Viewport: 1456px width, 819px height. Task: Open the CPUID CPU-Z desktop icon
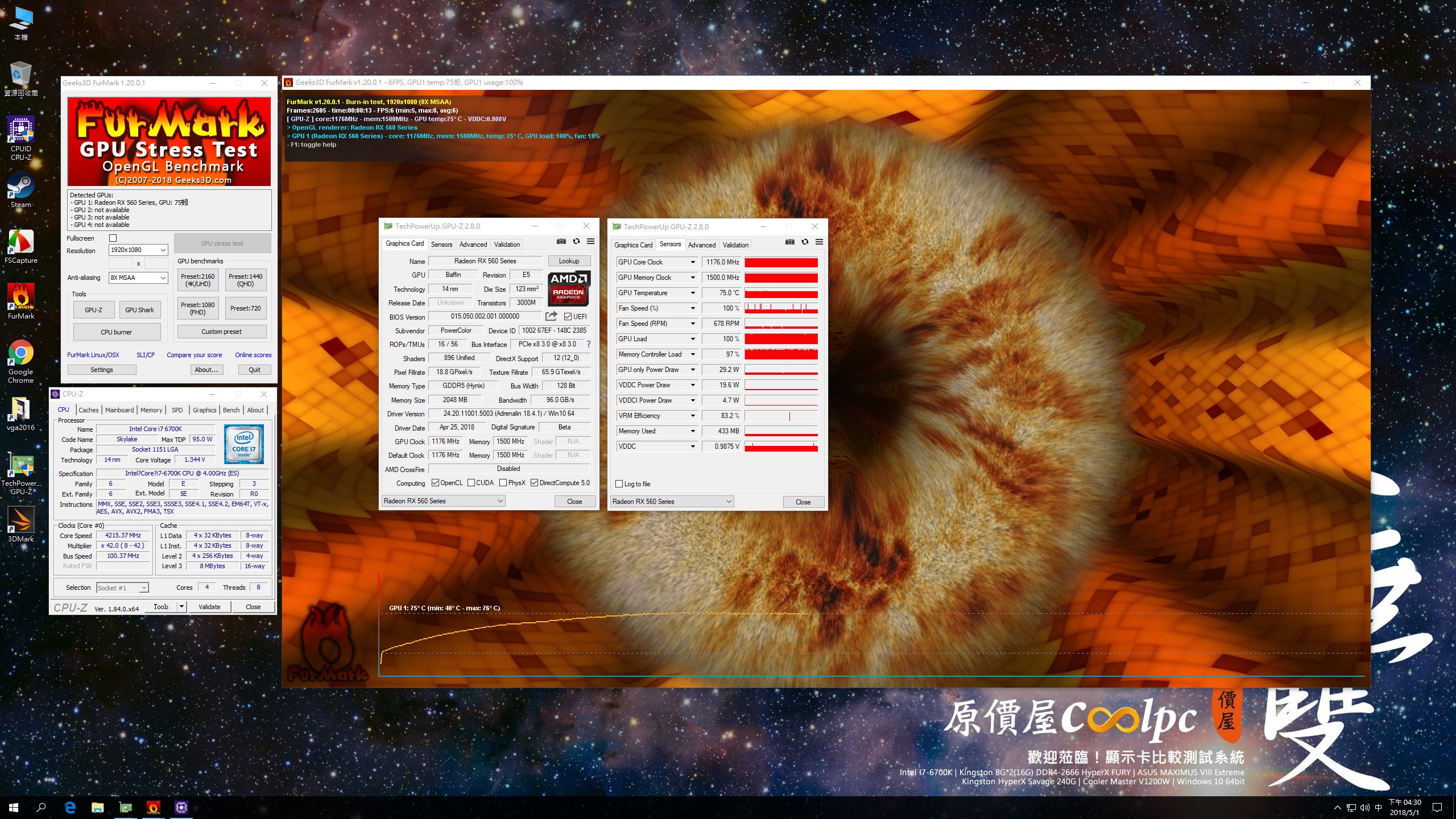pos(21,138)
